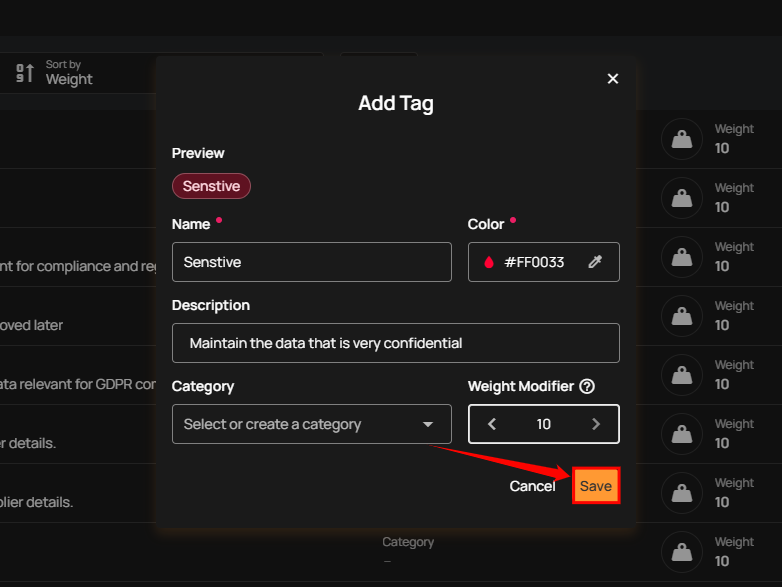Click the last row's weight icon
Viewport: 782px width, 587px height.
[682, 552]
